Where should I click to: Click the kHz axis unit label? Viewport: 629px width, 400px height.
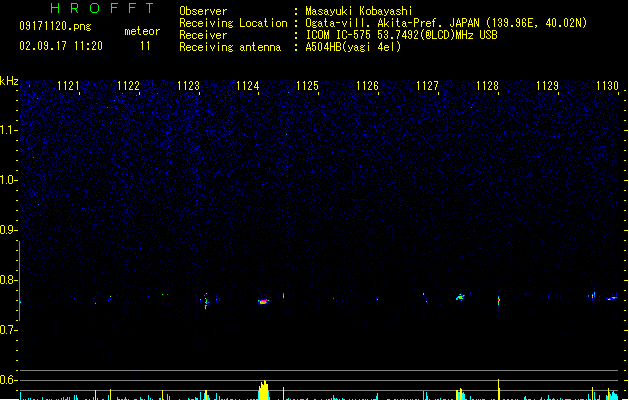[9, 81]
